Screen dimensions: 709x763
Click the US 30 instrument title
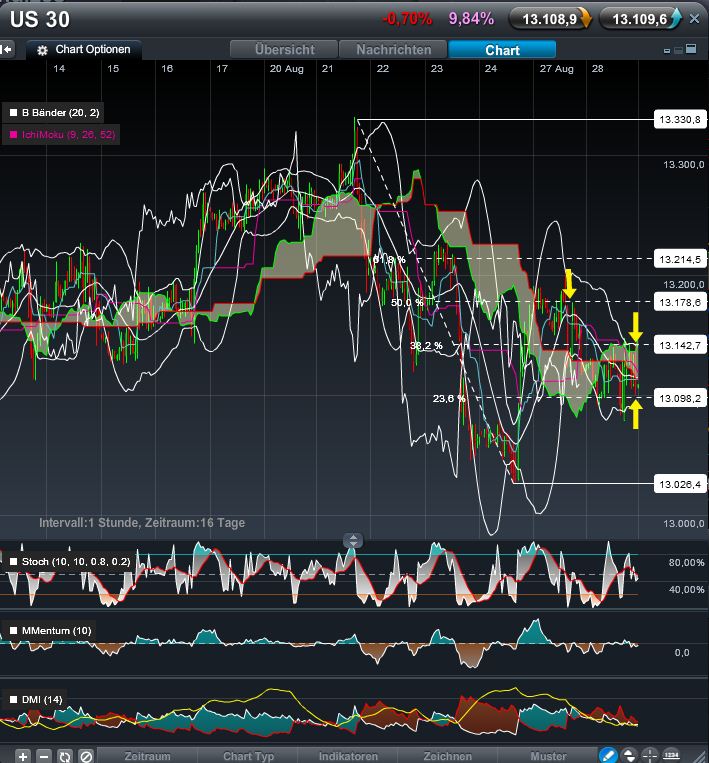pyautogui.click(x=40, y=19)
